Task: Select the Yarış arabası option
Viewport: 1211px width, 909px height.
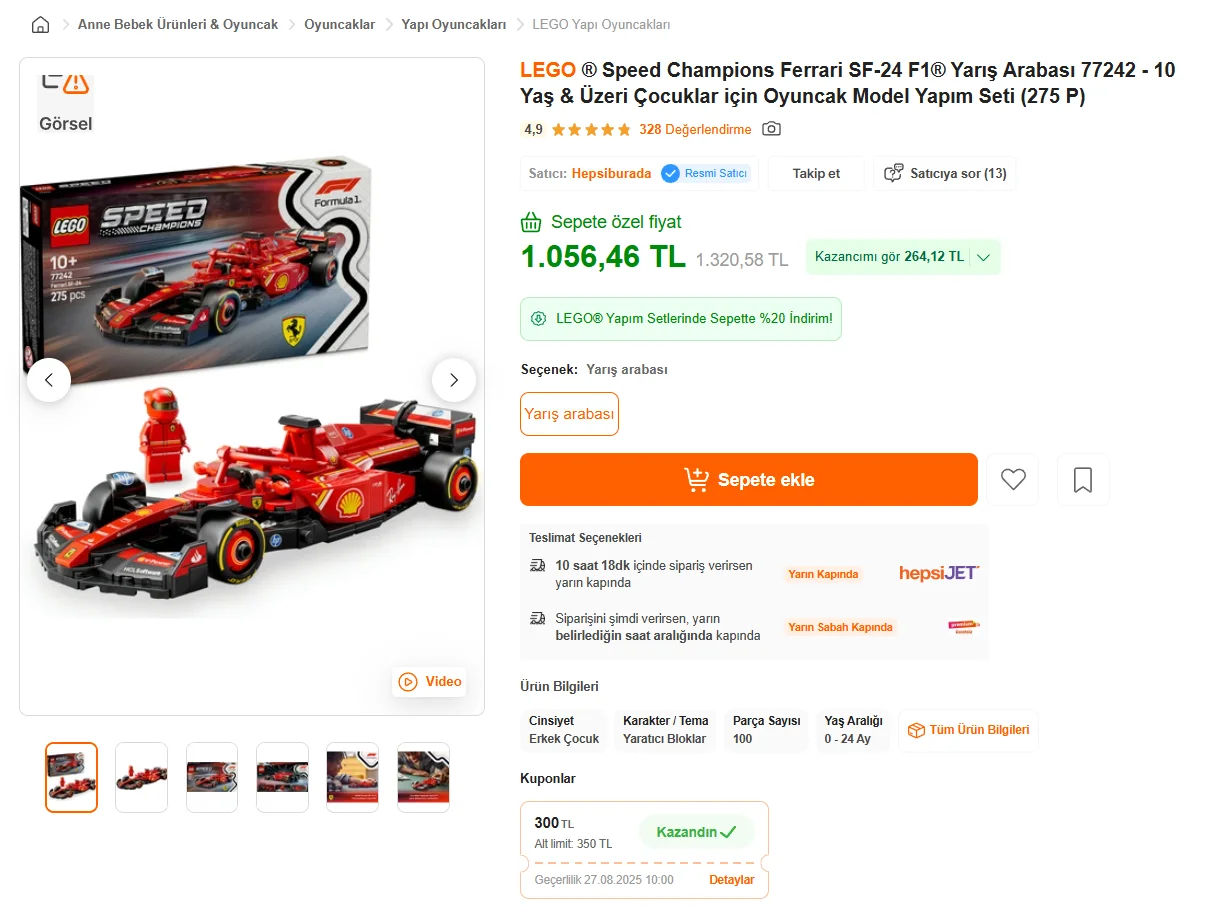Action: pos(569,414)
